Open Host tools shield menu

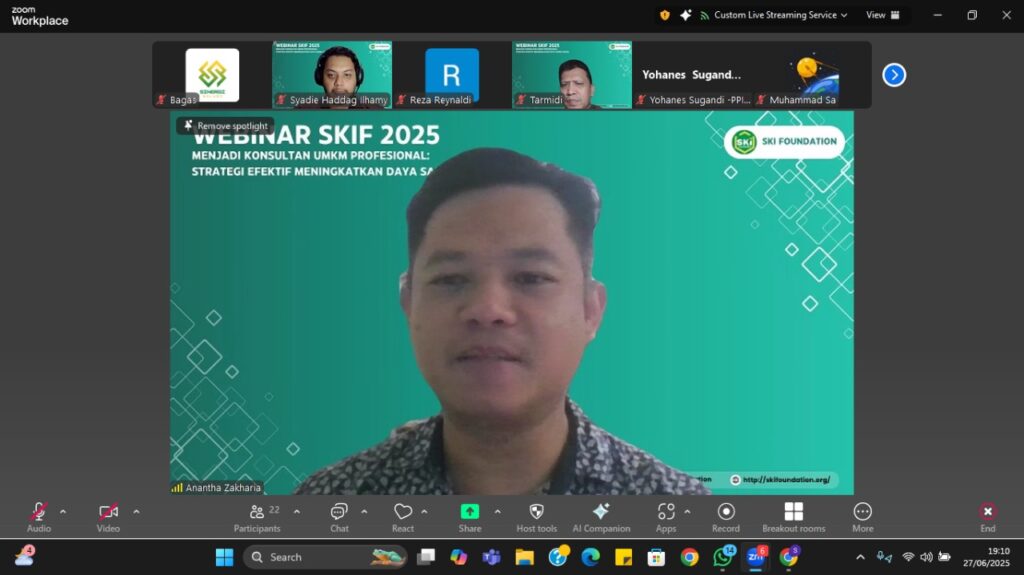click(537, 518)
